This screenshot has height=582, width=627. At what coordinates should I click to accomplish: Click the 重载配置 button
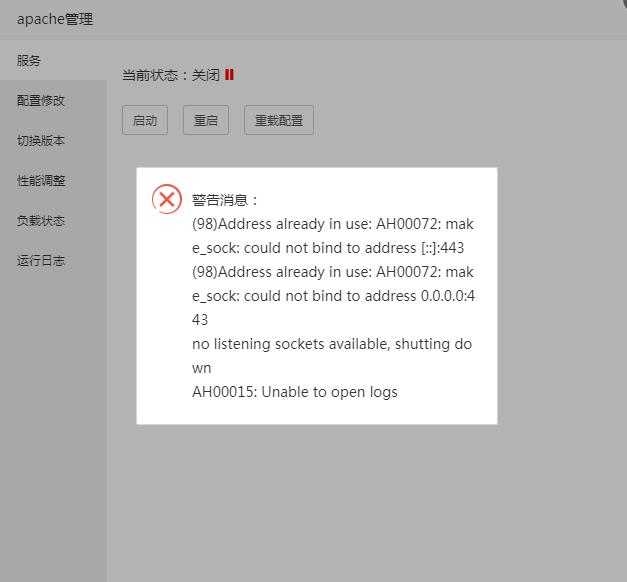pyautogui.click(x=279, y=120)
